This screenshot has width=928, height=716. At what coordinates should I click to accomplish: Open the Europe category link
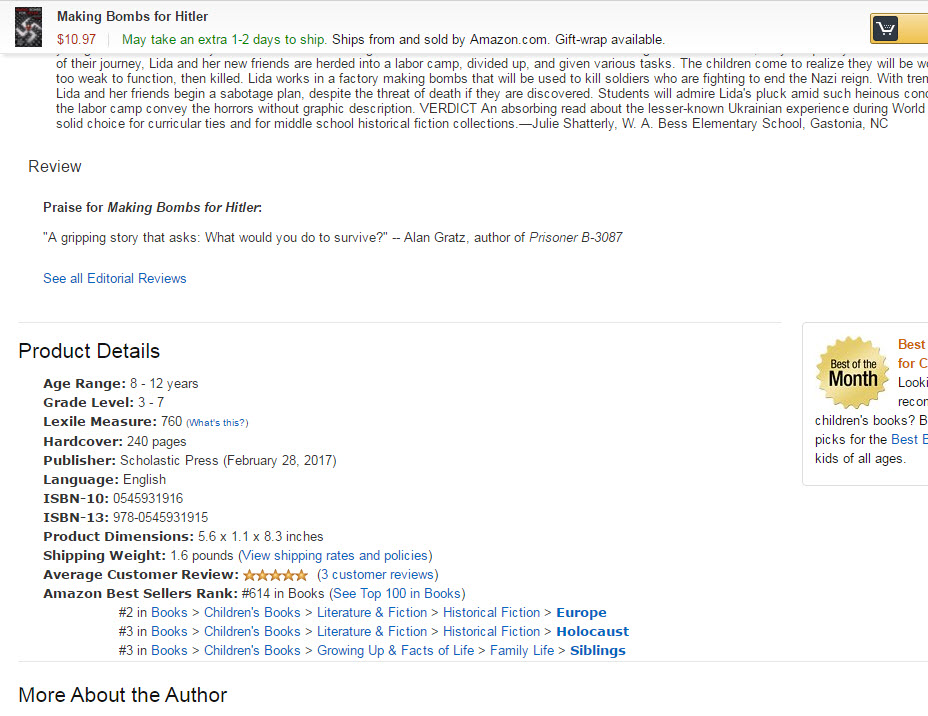581,612
